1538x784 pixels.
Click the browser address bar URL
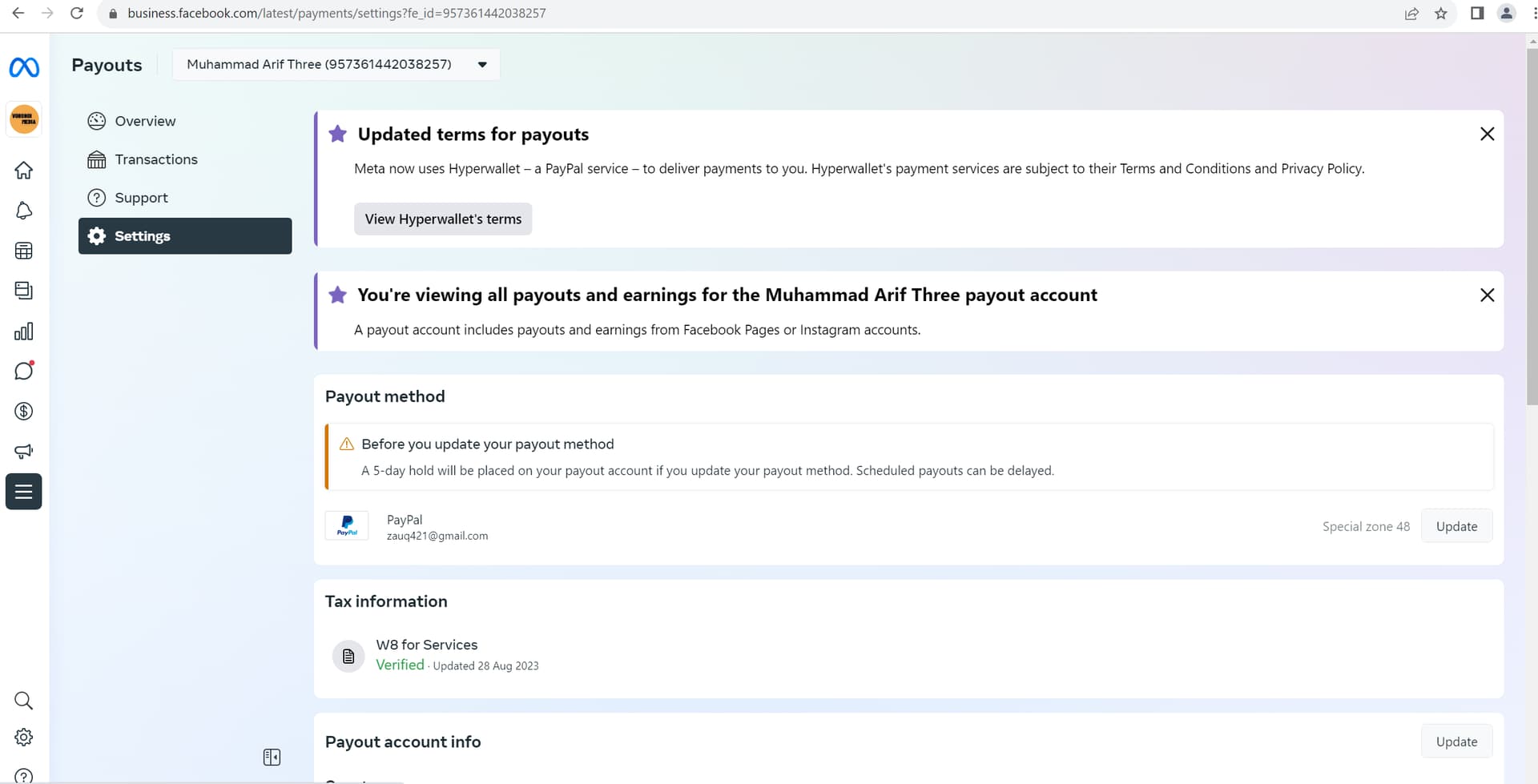336,14
